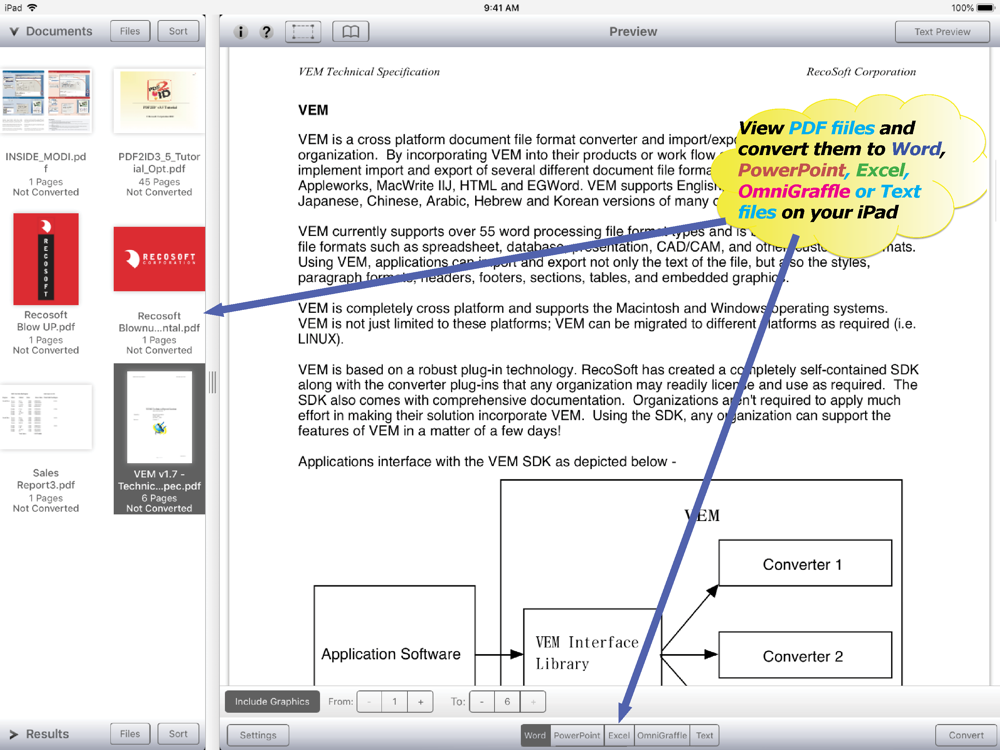
Task: Decrease the From page number
Action: click(x=369, y=702)
